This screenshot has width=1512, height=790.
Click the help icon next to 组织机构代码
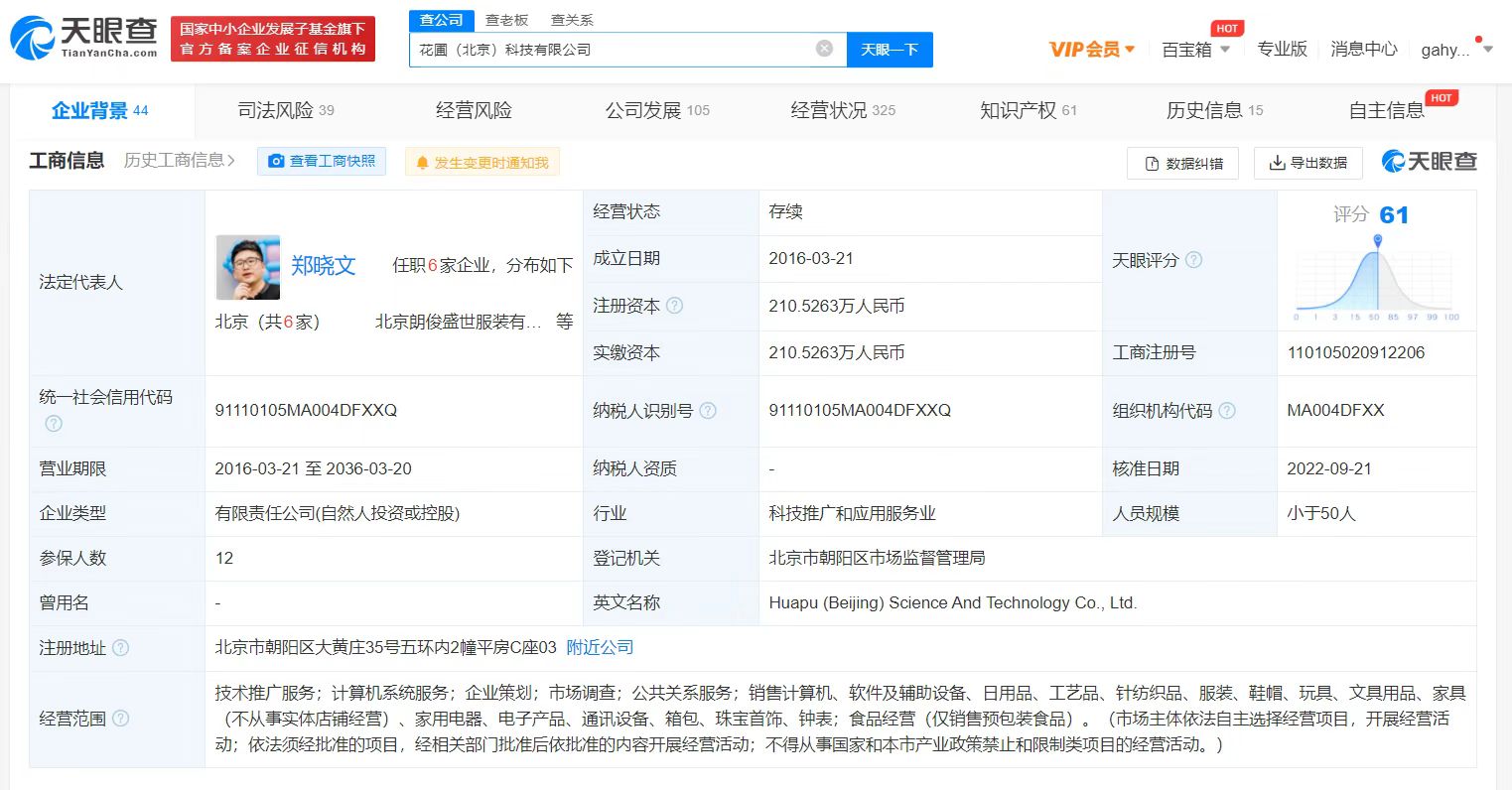[x=1227, y=411]
